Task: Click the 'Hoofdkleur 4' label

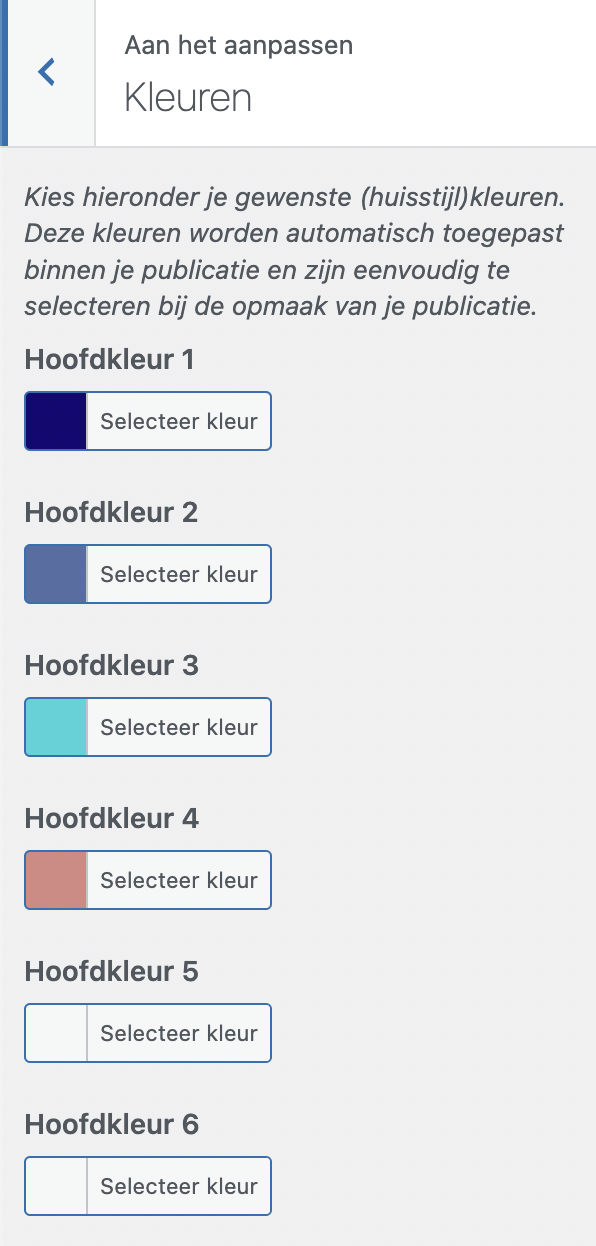Action: click(x=111, y=819)
